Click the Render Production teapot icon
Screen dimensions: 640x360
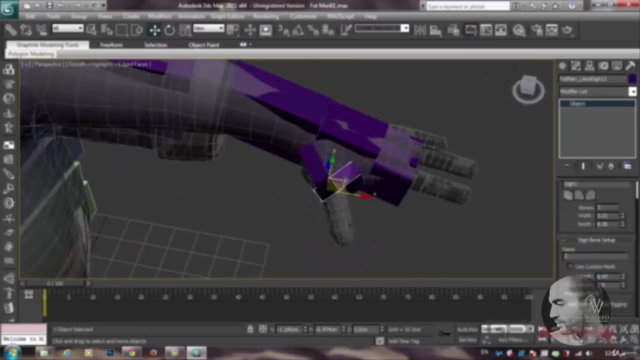tap(567, 30)
